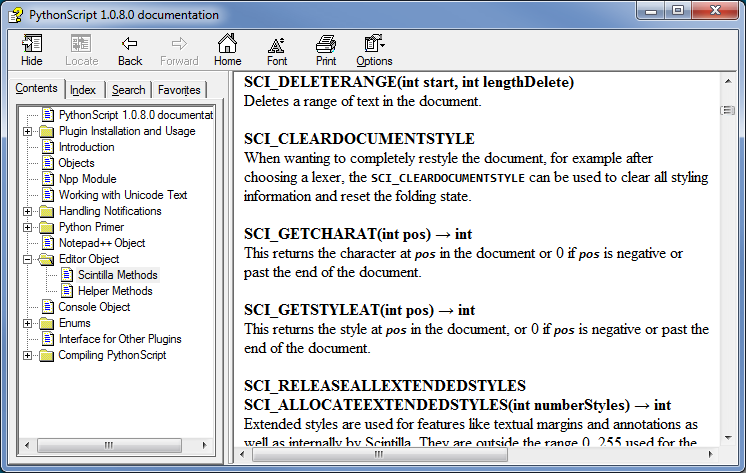Expand the Plugin Installation and Usage node
The width and height of the screenshot is (746, 473).
pos(28,131)
